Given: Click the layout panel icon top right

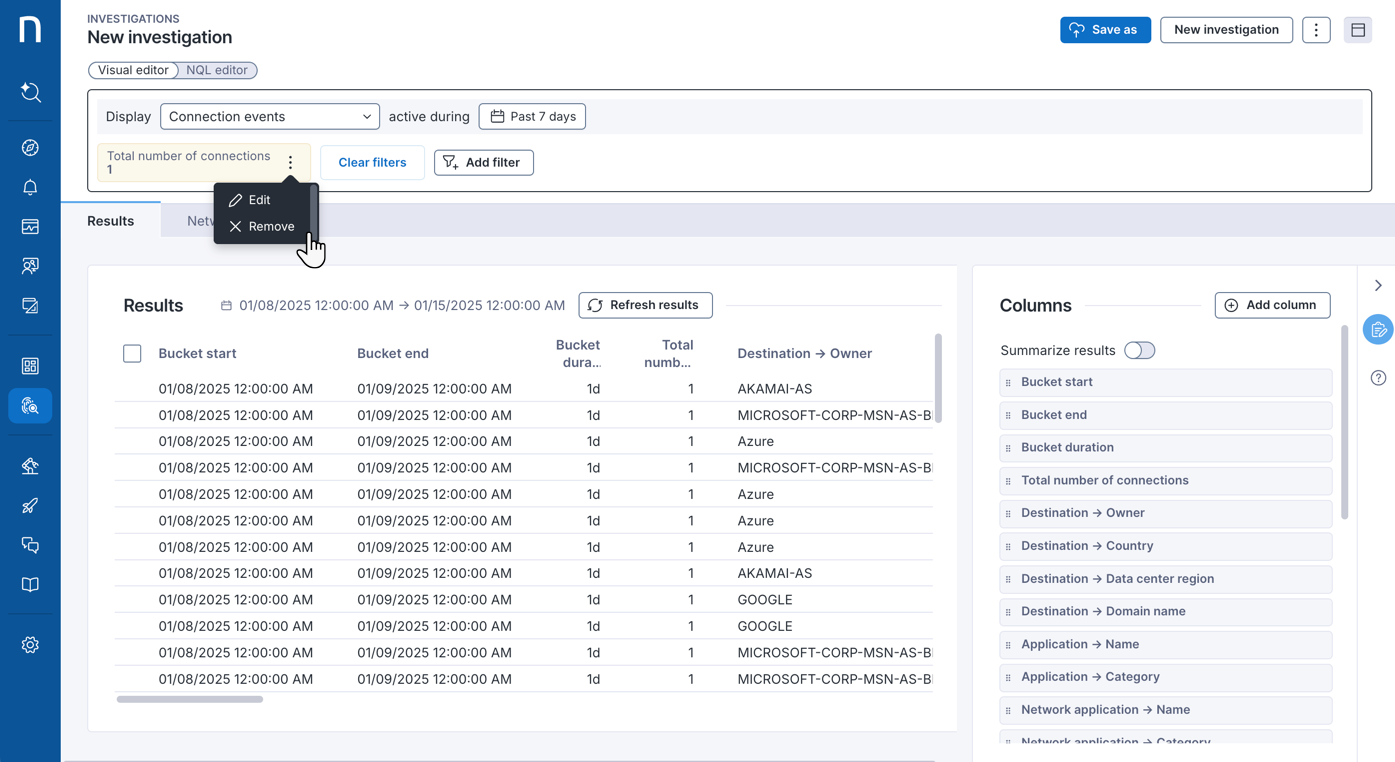Looking at the screenshot, I should coord(1357,30).
